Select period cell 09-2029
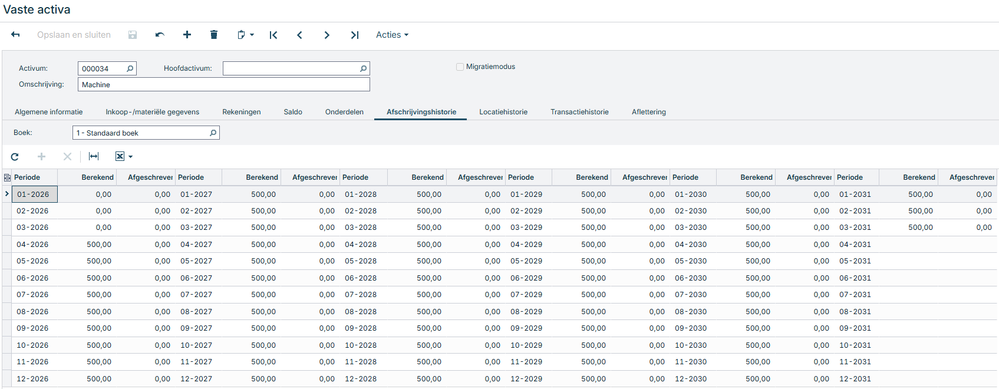This screenshot has width=999, height=389. click(528, 328)
